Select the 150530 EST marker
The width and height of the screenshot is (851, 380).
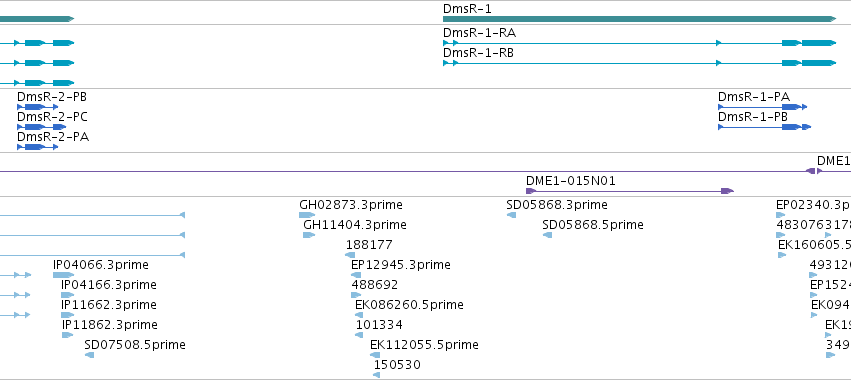click(377, 375)
